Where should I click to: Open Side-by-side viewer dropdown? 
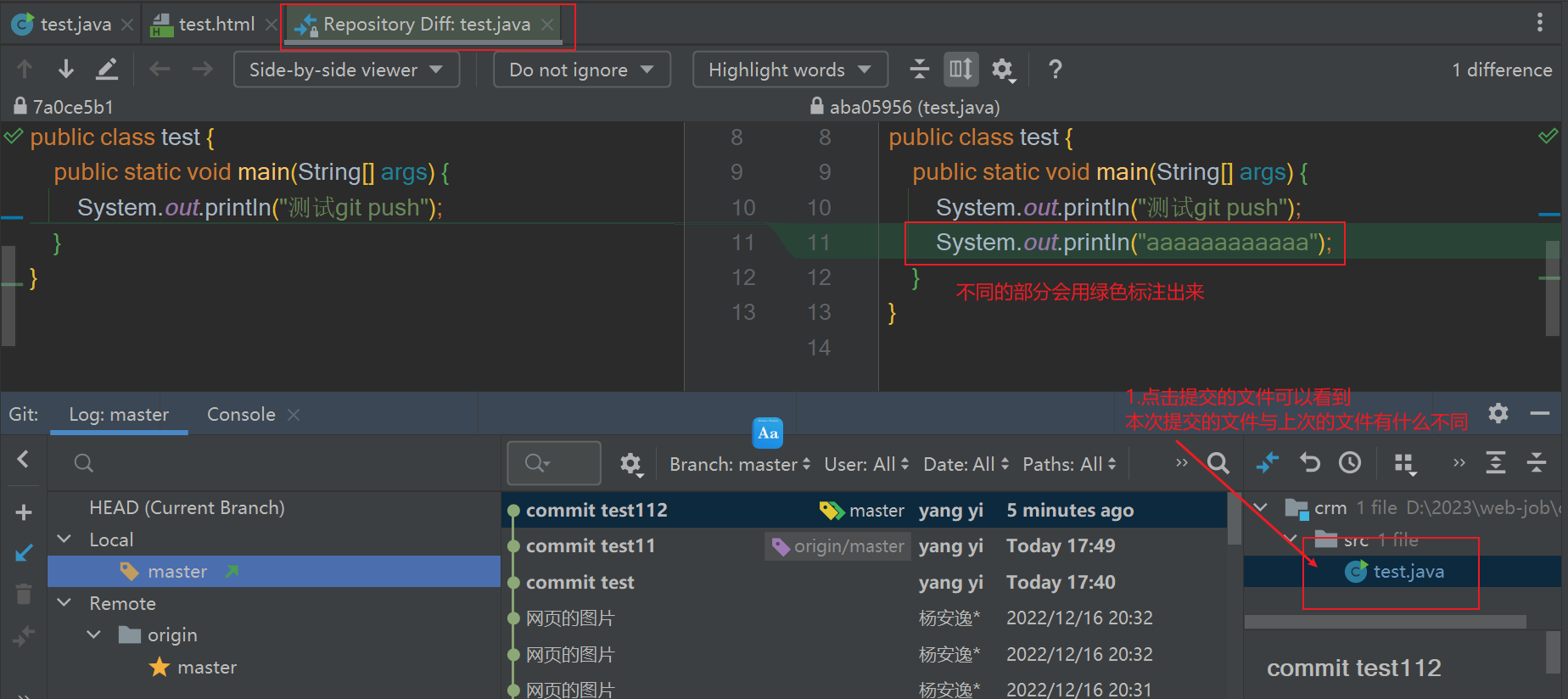(x=346, y=70)
